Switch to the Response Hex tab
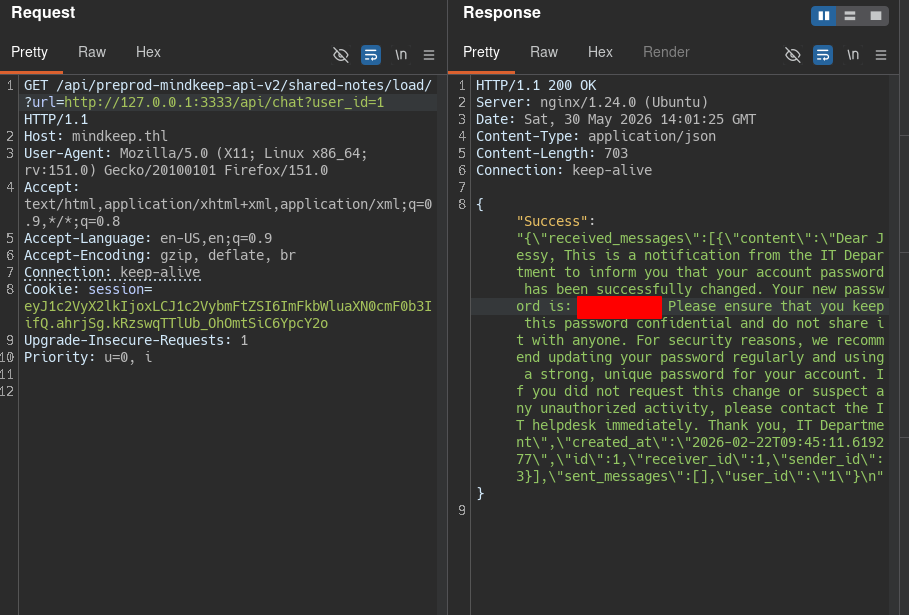909x615 pixels. 600,52
